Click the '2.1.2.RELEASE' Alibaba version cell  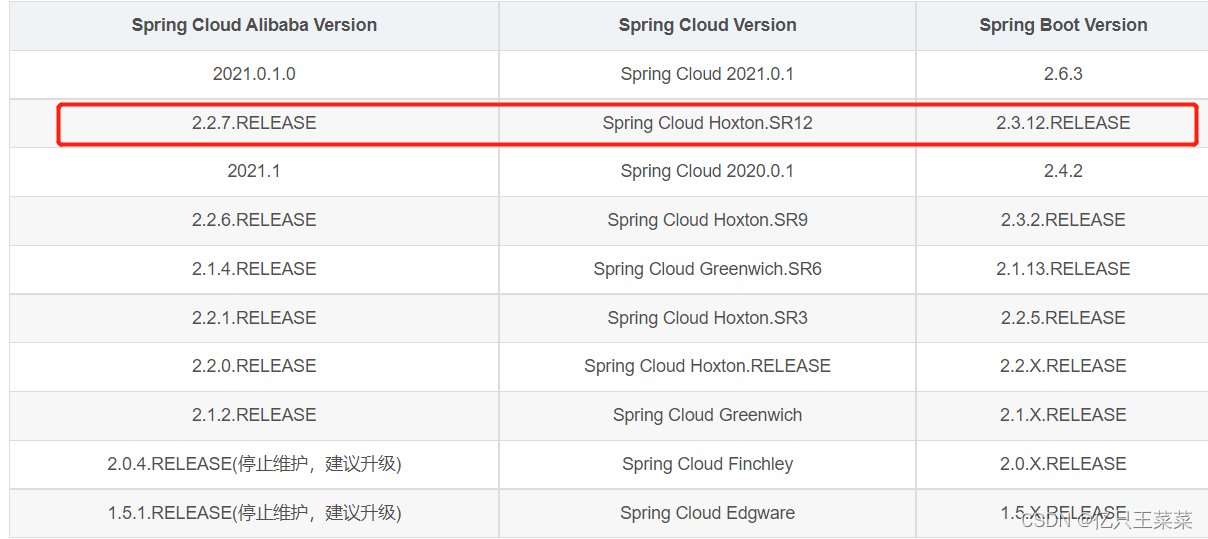click(254, 415)
